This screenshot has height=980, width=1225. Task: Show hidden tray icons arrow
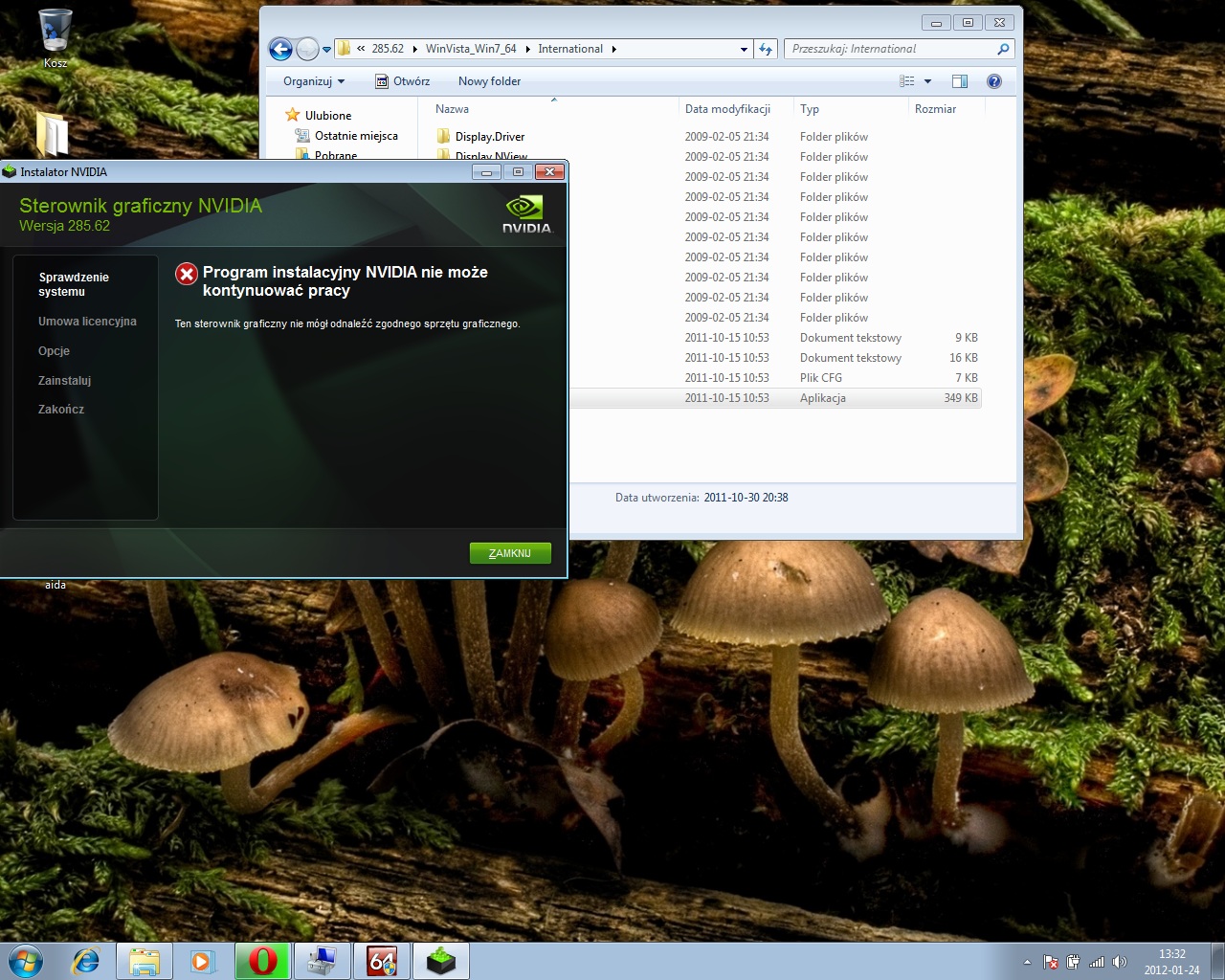coord(1028,962)
